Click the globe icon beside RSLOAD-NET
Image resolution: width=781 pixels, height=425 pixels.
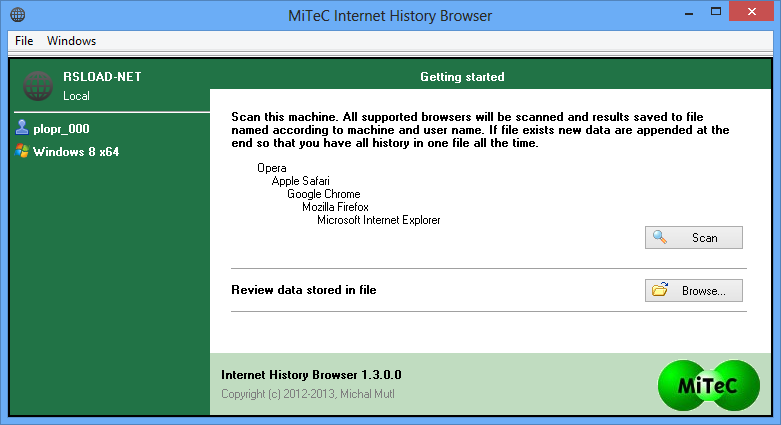(38, 86)
